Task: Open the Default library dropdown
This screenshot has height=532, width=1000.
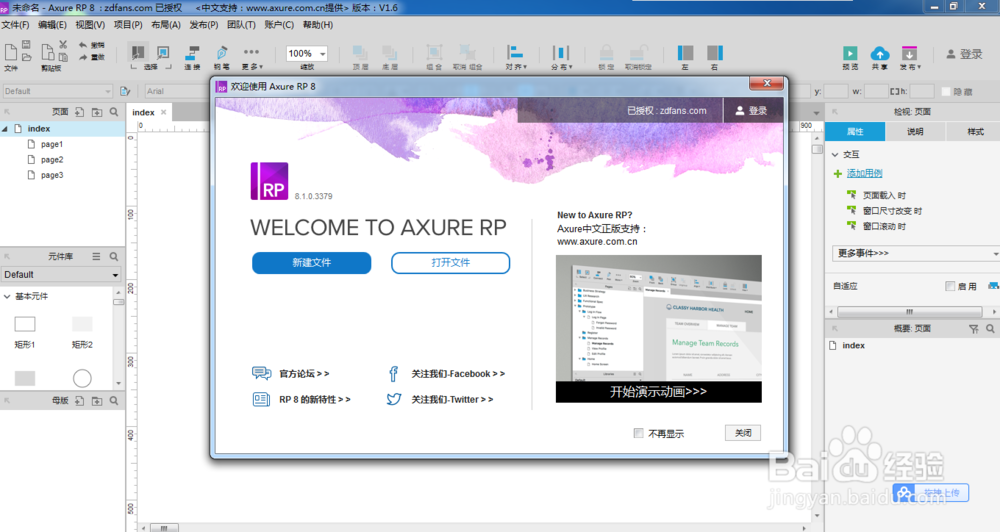Action: [61, 274]
